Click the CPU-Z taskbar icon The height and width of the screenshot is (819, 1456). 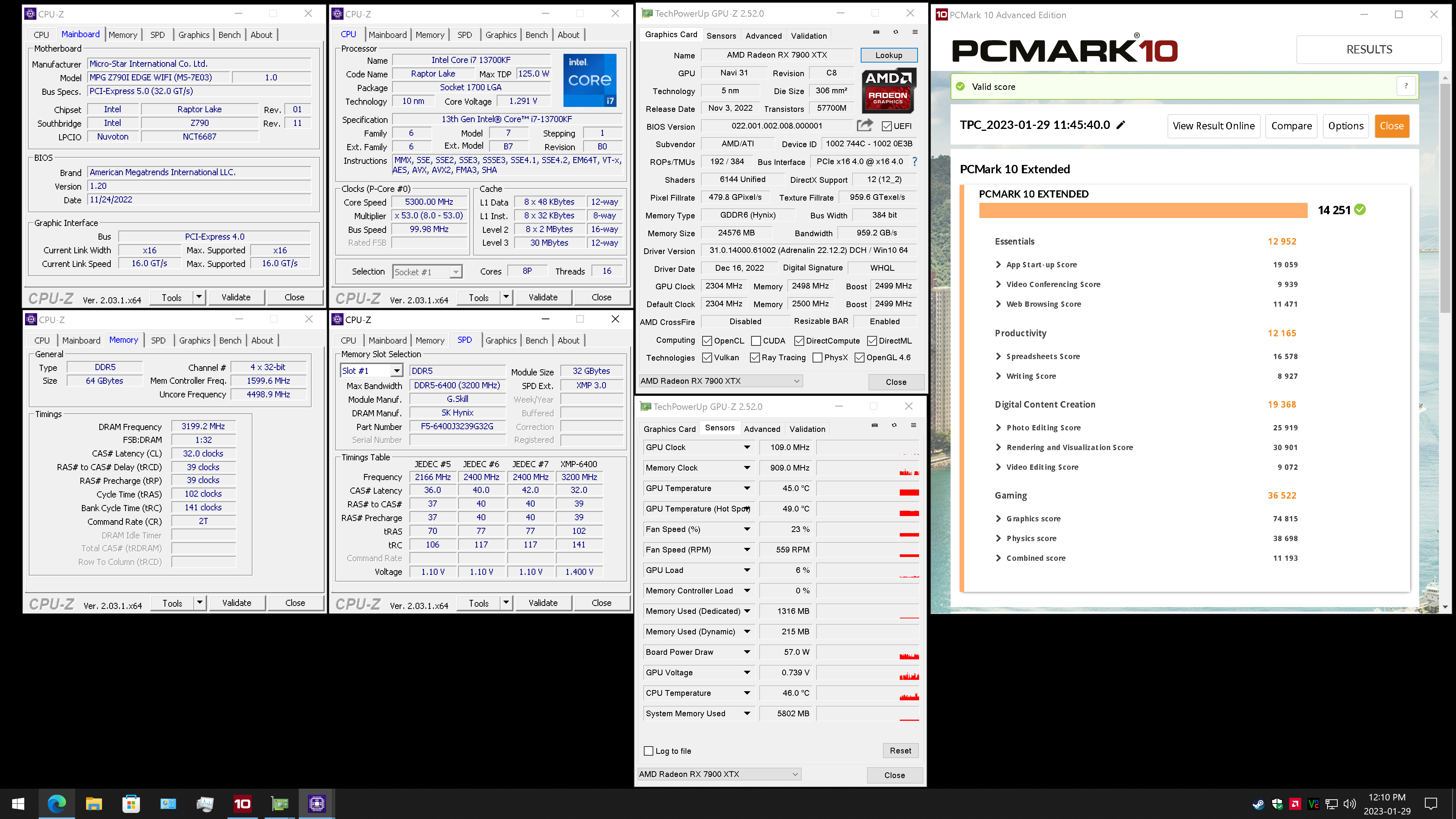click(x=317, y=804)
